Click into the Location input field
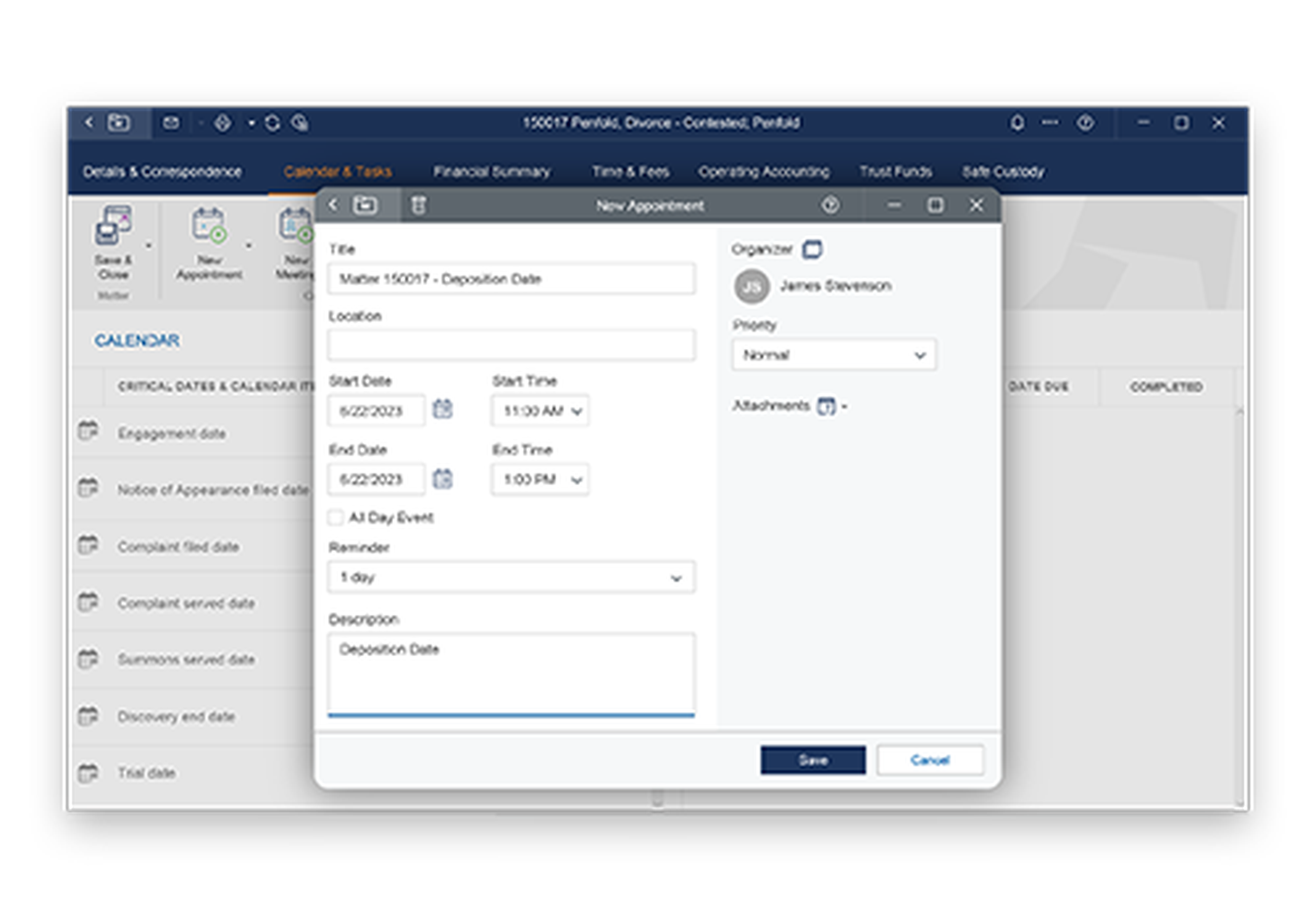Screen dimensions: 1316x921 [x=511, y=345]
